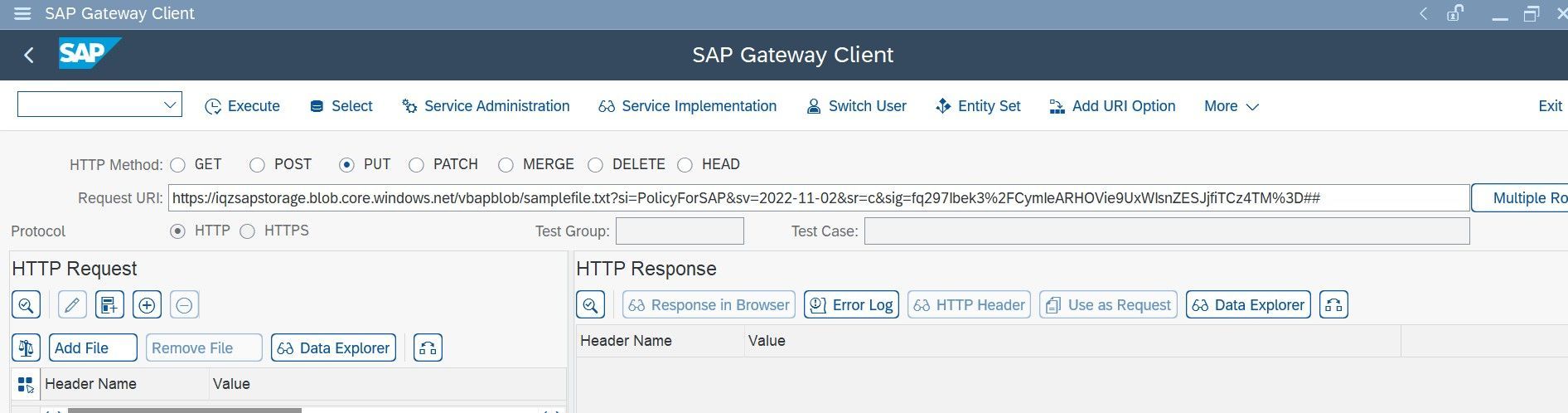Click hierarchy icon in HTTP Response panel
The height and width of the screenshot is (413, 1568).
click(x=1333, y=305)
